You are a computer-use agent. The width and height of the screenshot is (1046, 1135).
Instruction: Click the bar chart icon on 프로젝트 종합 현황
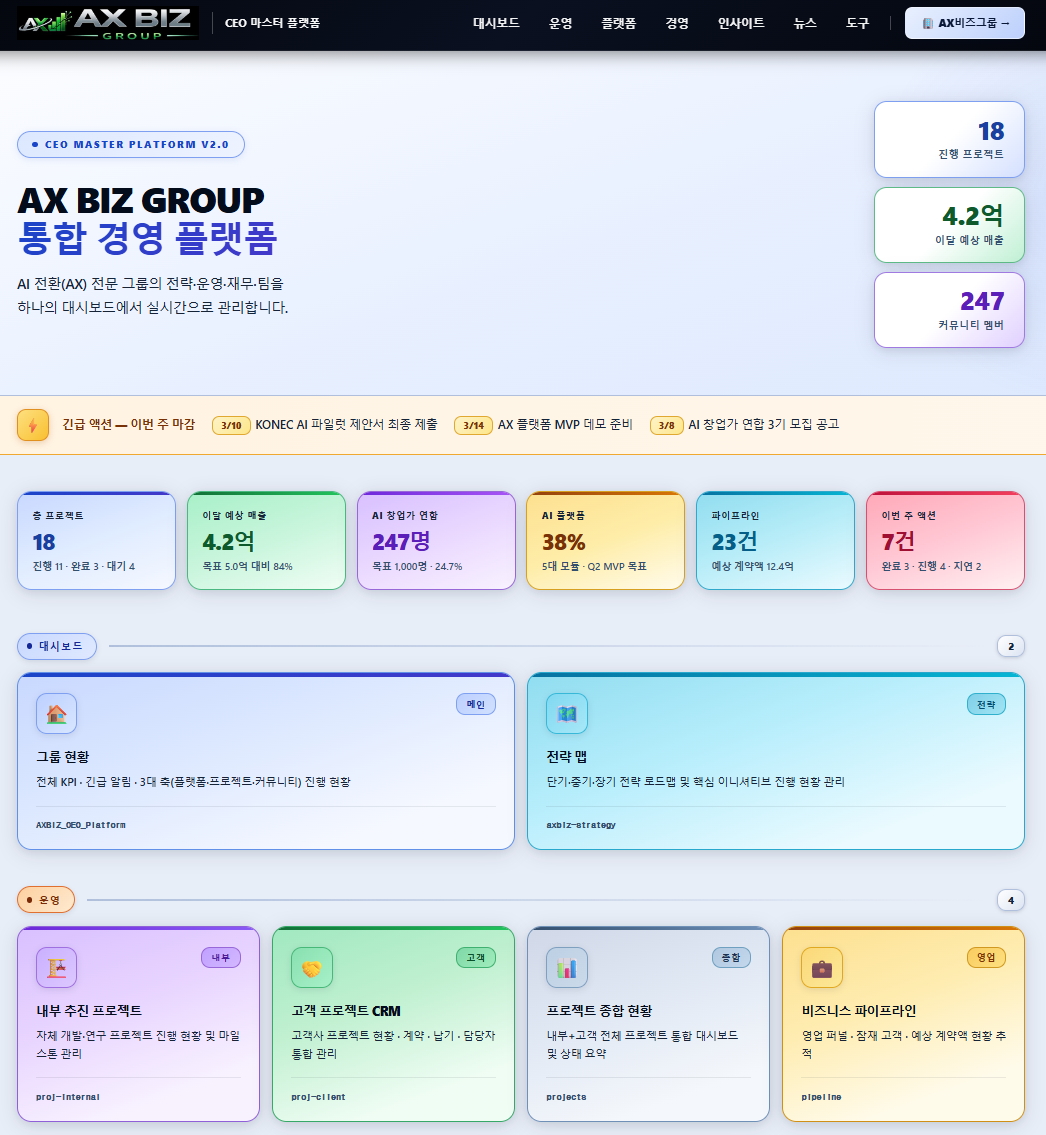tap(567, 967)
